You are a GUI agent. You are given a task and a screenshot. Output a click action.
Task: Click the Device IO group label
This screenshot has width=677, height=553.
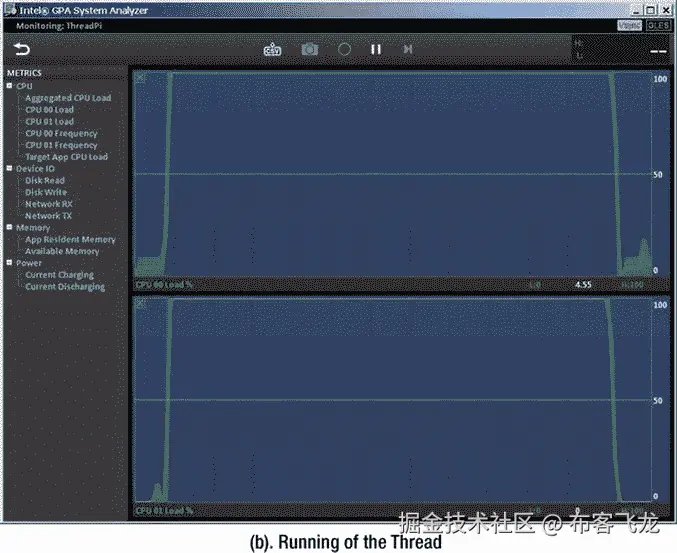35,168
